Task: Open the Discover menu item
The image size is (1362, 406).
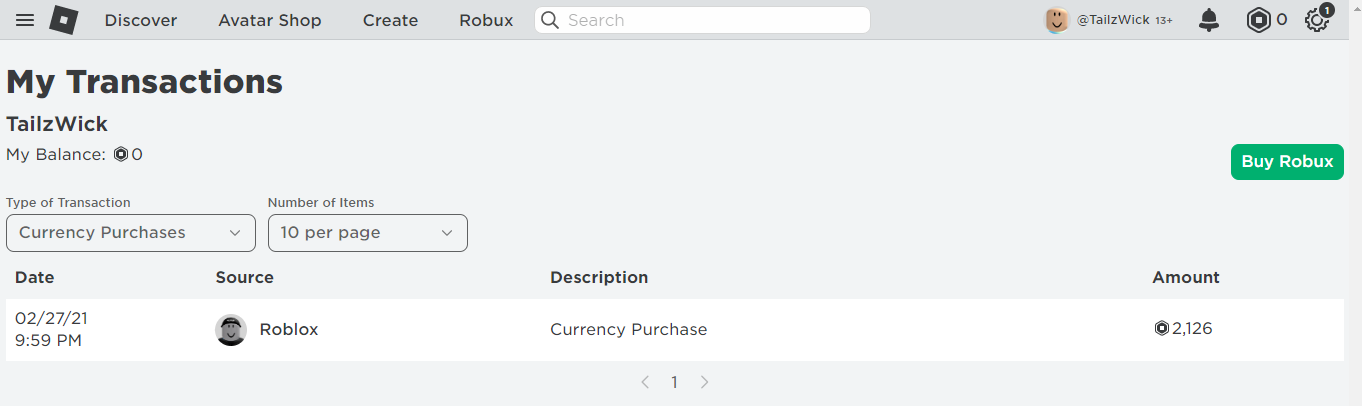Action: [141, 20]
